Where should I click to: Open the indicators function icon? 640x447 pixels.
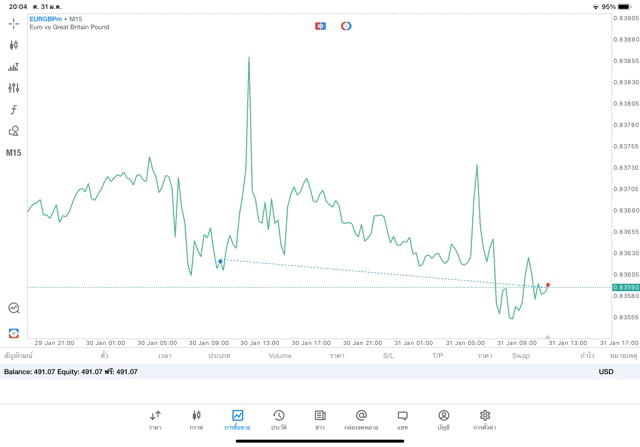(x=14, y=110)
